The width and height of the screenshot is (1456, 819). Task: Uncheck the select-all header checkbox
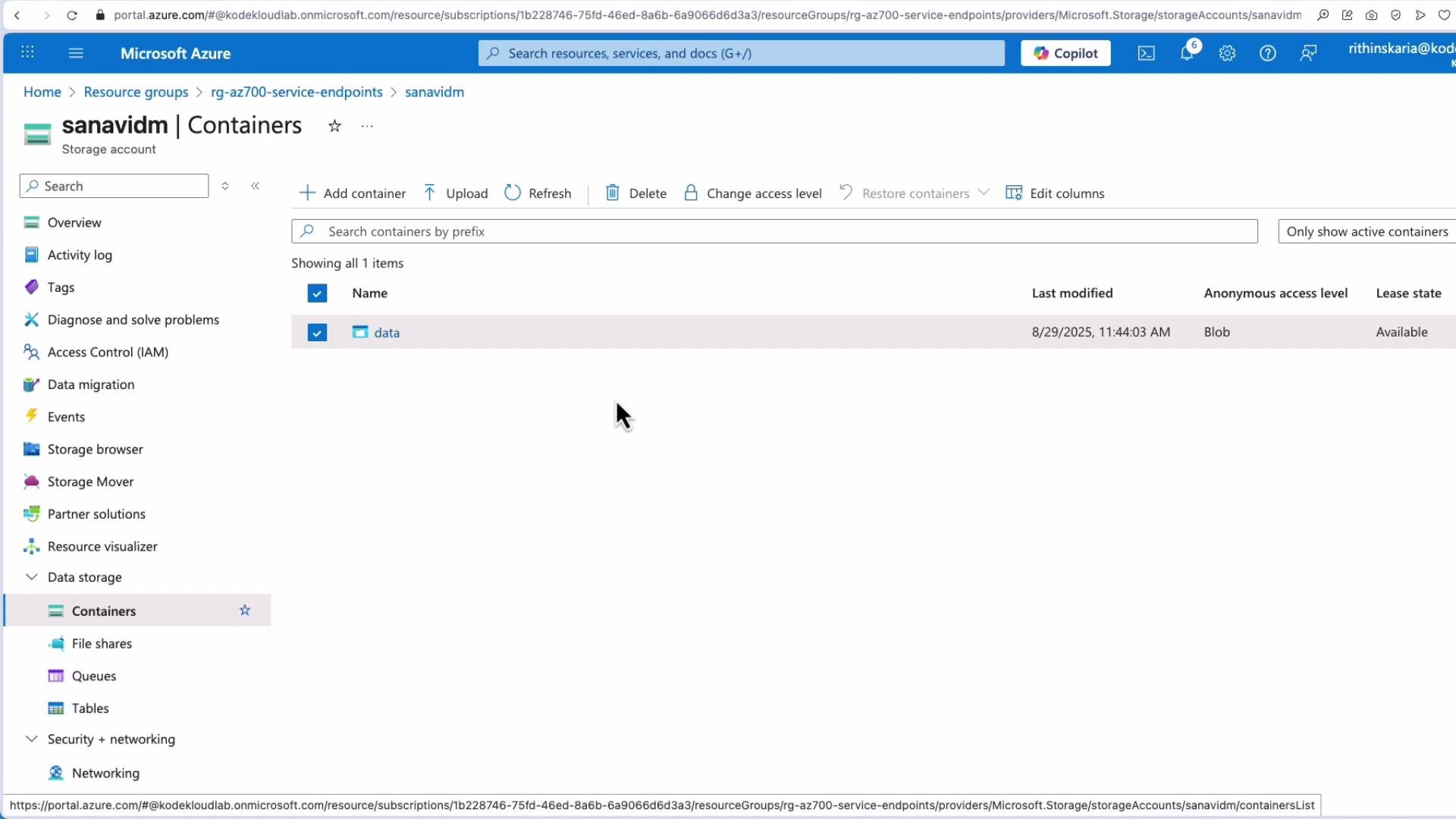pos(317,293)
